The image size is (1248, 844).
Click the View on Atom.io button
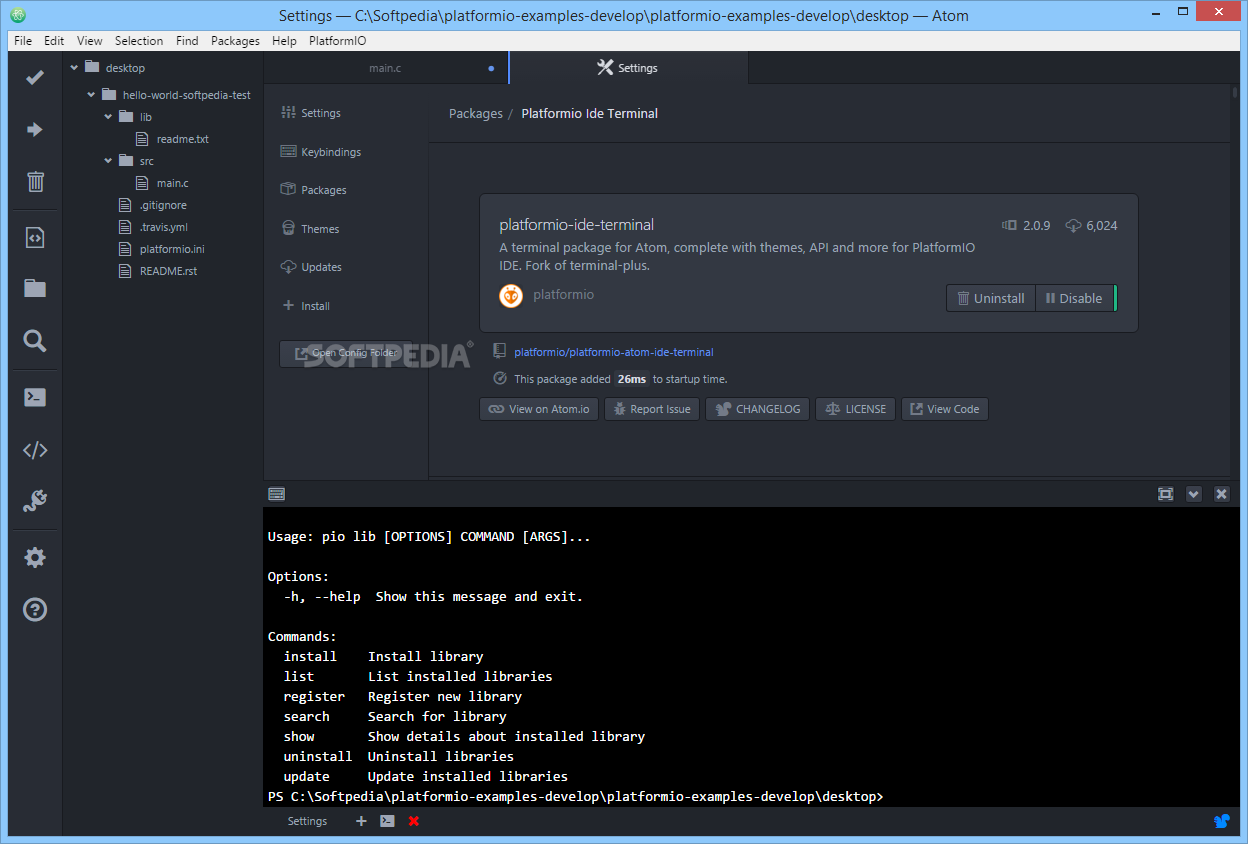click(x=539, y=409)
